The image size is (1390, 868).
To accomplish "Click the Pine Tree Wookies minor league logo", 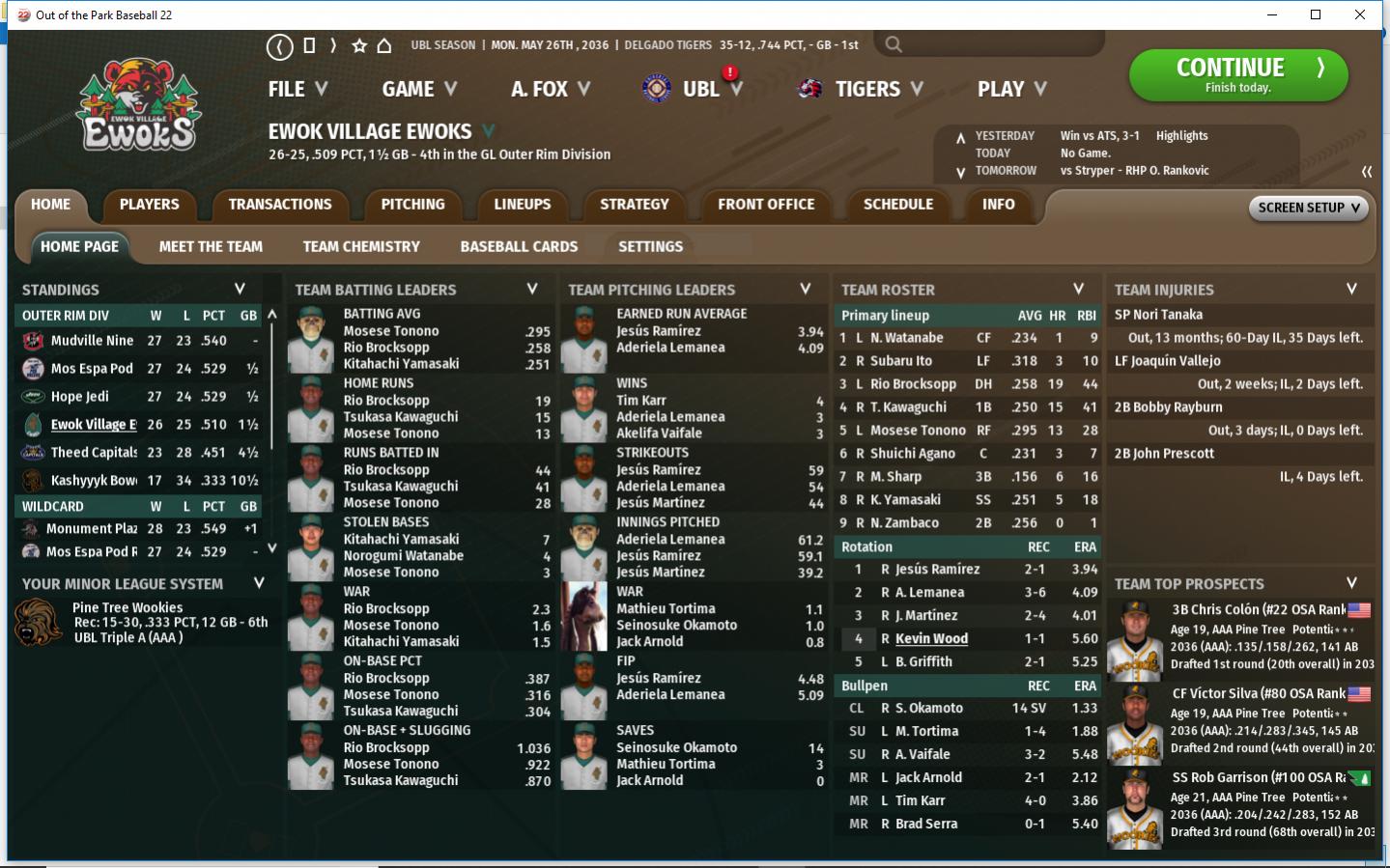I will pyautogui.click(x=39, y=623).
